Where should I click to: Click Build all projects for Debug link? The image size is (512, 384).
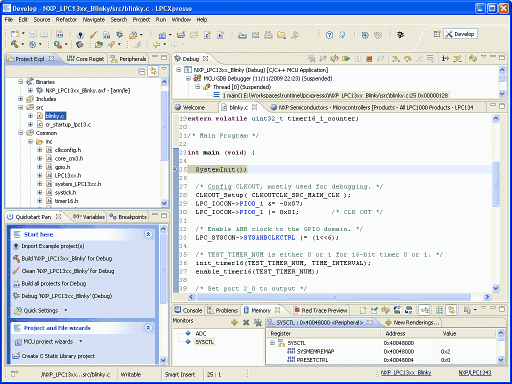click(x=54, y=284)
